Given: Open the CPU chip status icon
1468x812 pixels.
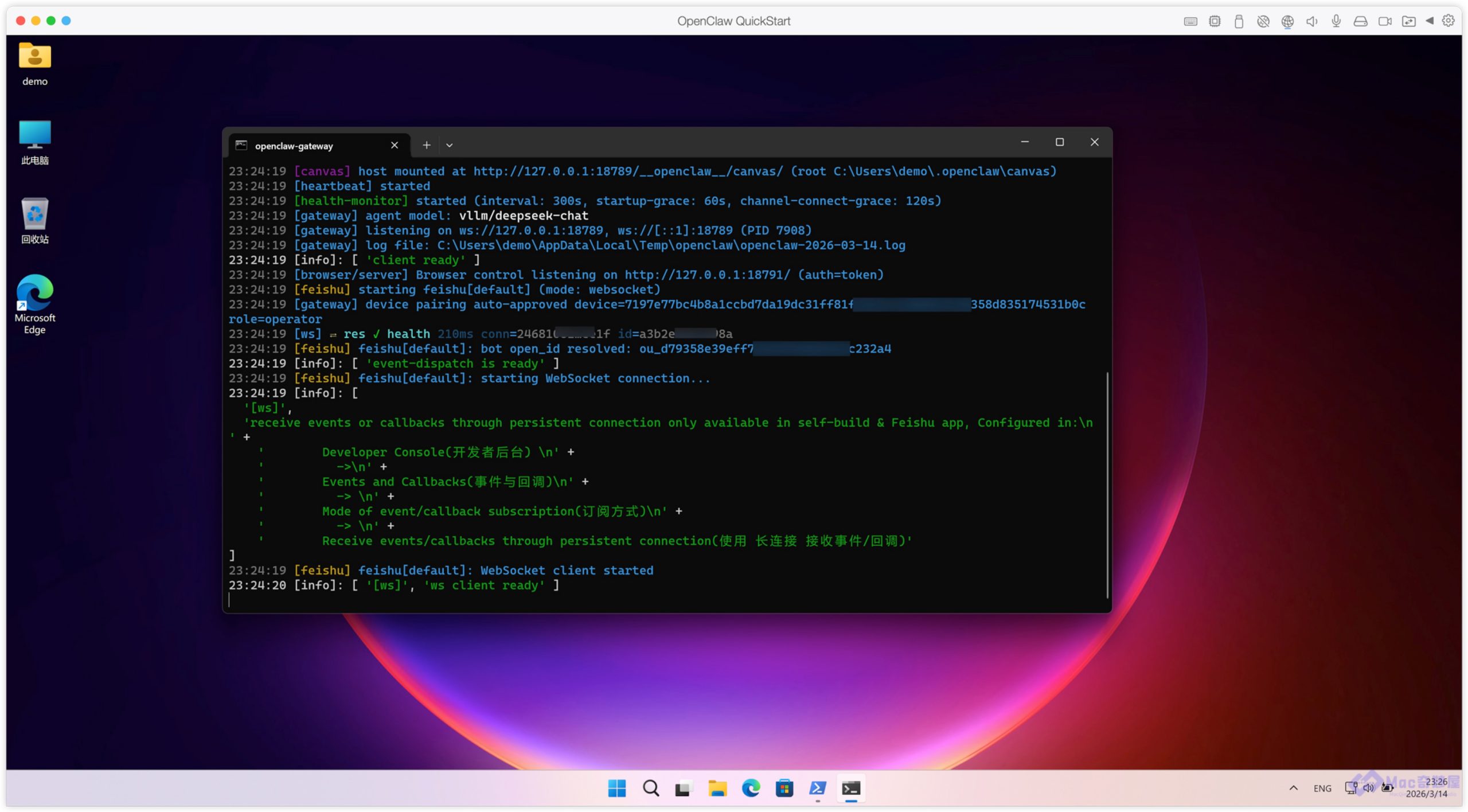Looking at the screenshot, I should [x=1214, y=21].
